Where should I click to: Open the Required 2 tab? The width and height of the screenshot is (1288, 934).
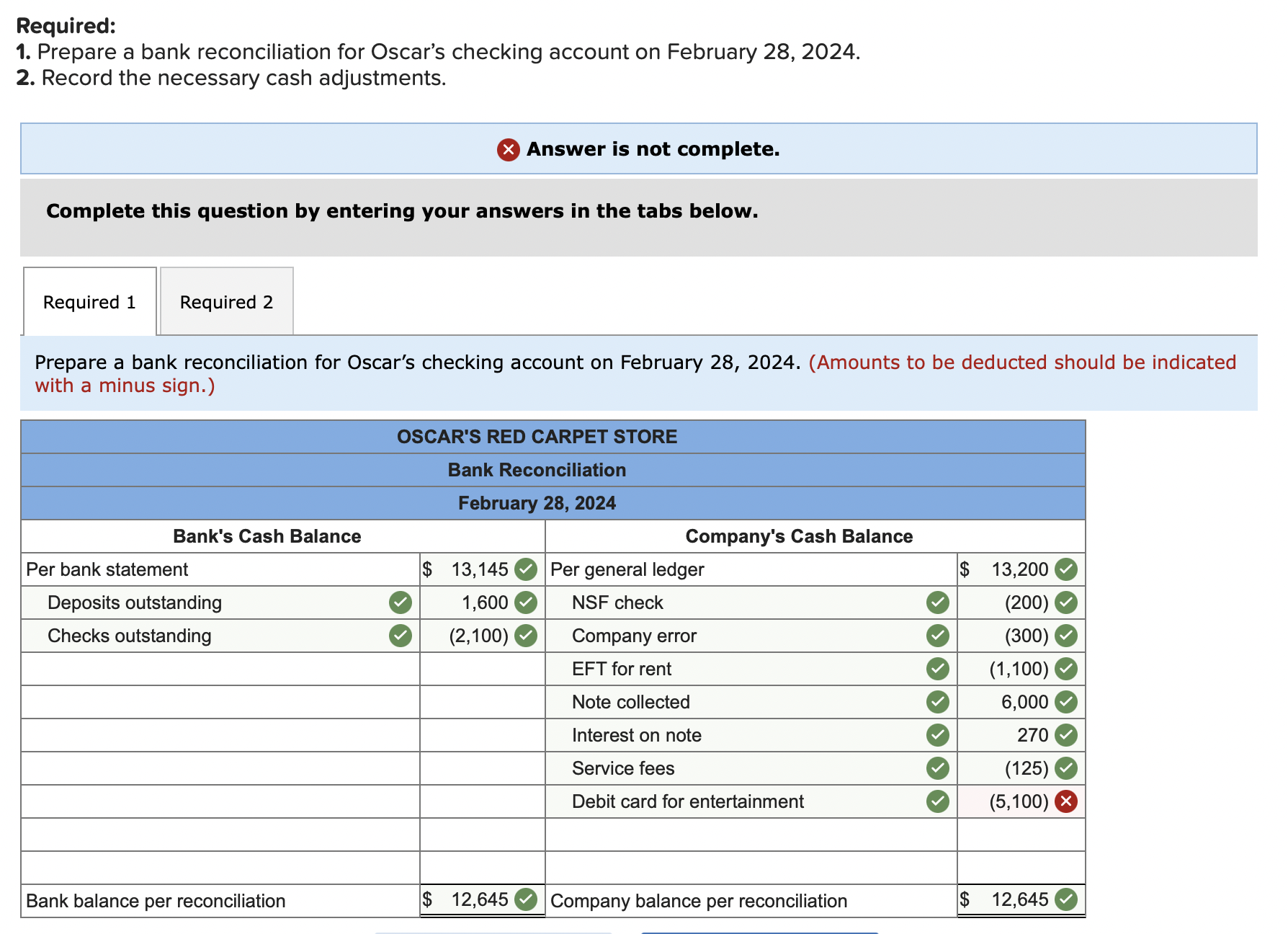pyautogui.click(x=227, y=302)
